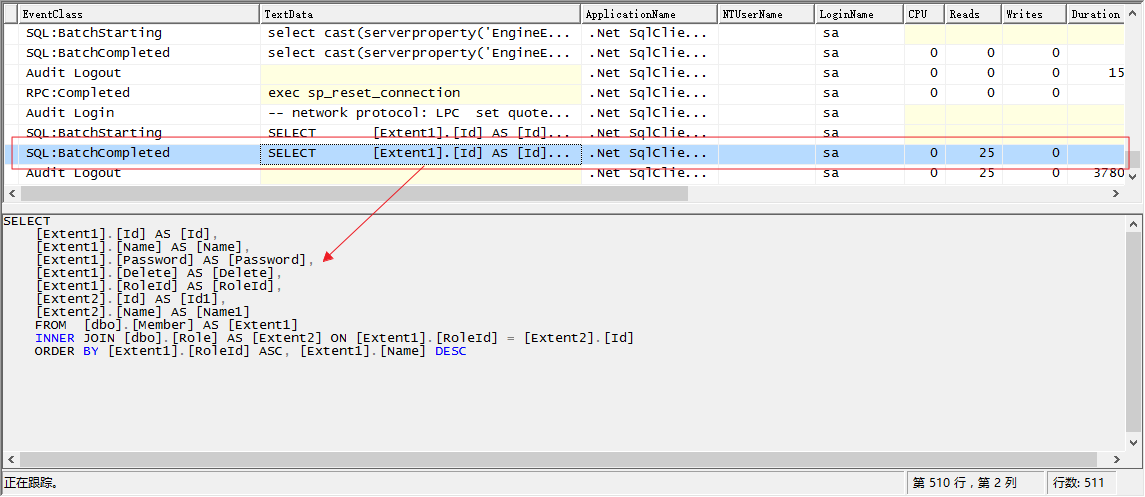Click highlighted SQL:BatchCompleted EventClass cell
1145x497 pixels.
coord(139,153)
